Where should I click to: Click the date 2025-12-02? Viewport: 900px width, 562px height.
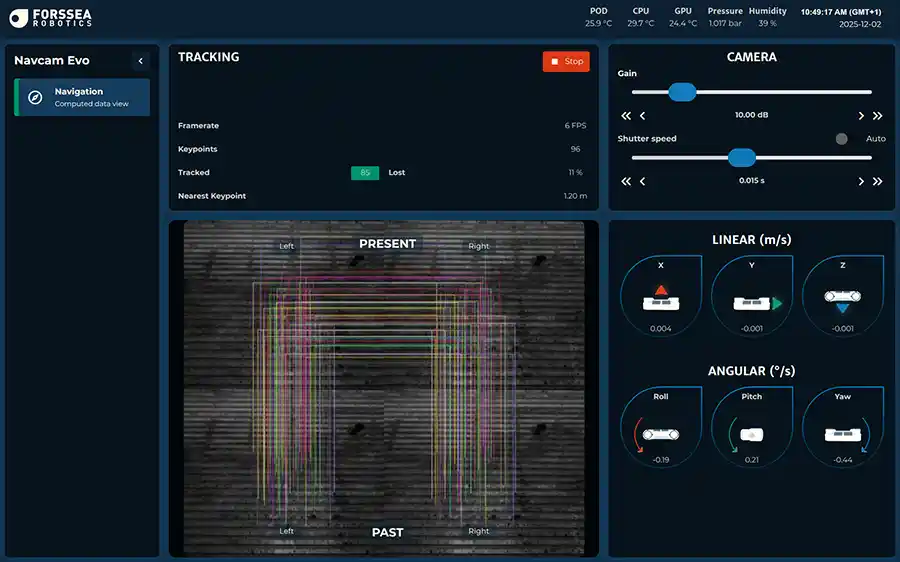coord(860,24)
